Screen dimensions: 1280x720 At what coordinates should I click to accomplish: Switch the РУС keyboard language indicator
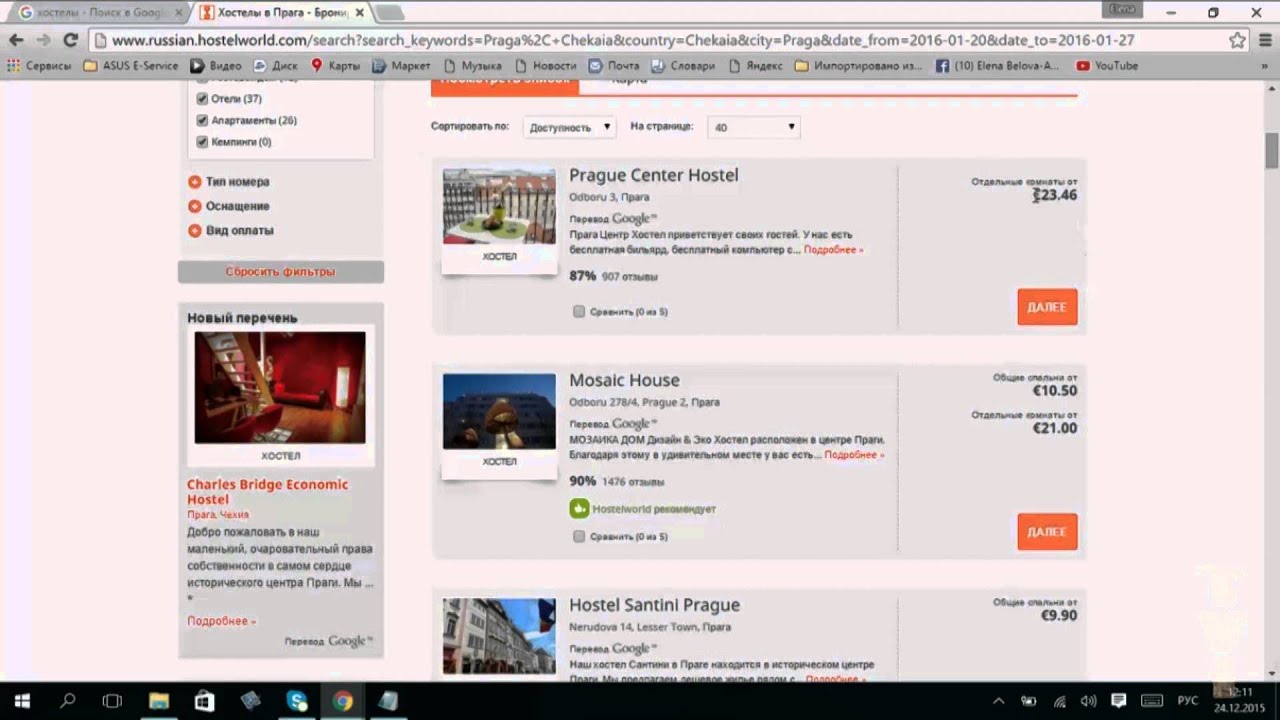tap(1187, 701)
